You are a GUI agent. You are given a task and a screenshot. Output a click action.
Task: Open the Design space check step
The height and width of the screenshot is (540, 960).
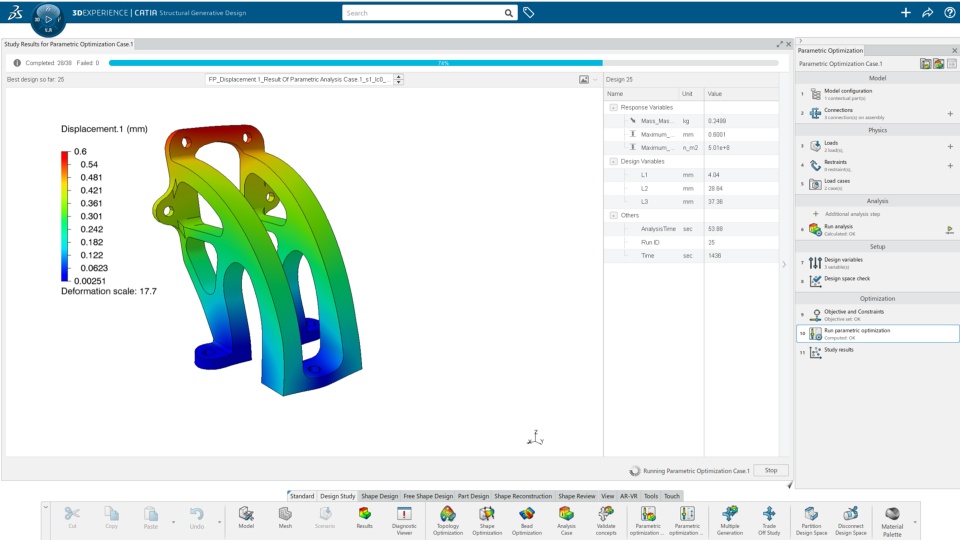[877, 280]
